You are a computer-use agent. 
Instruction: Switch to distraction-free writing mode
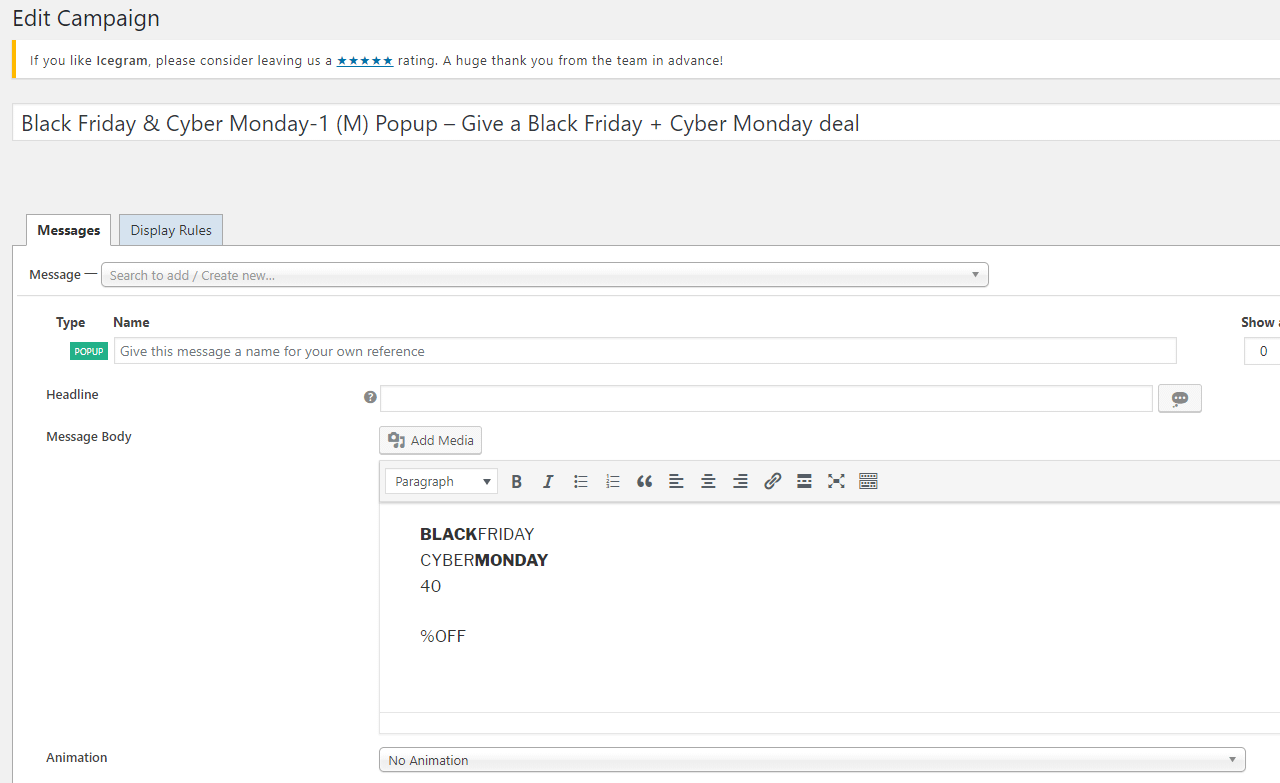(836, 481)
